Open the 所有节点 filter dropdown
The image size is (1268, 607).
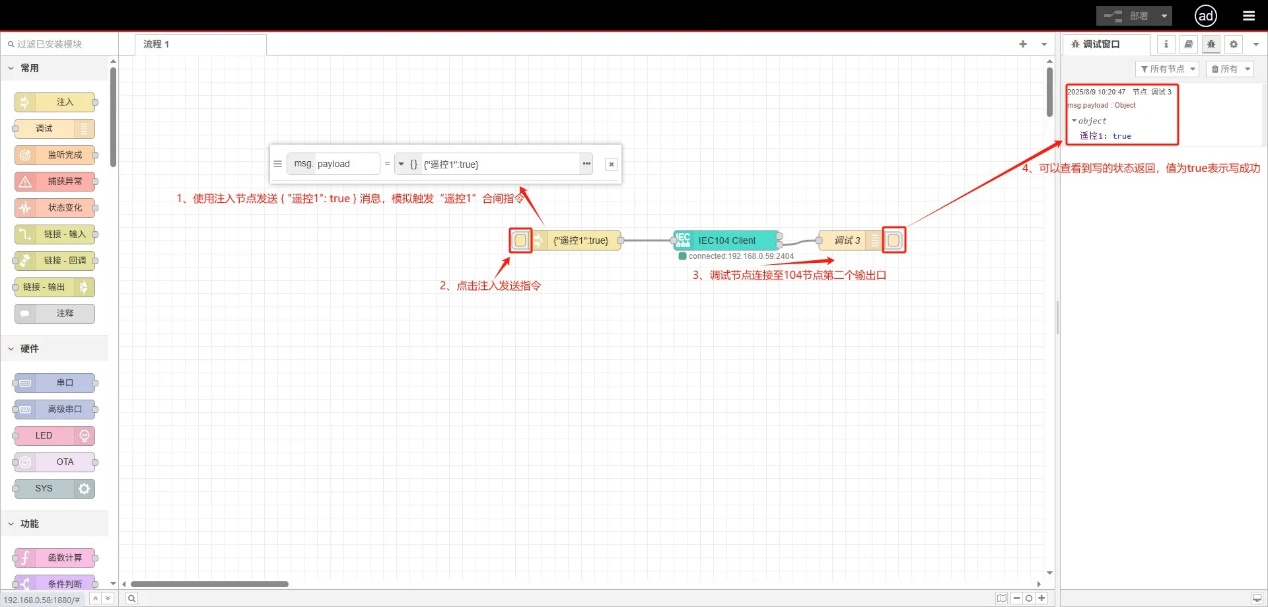point(1167,69)
